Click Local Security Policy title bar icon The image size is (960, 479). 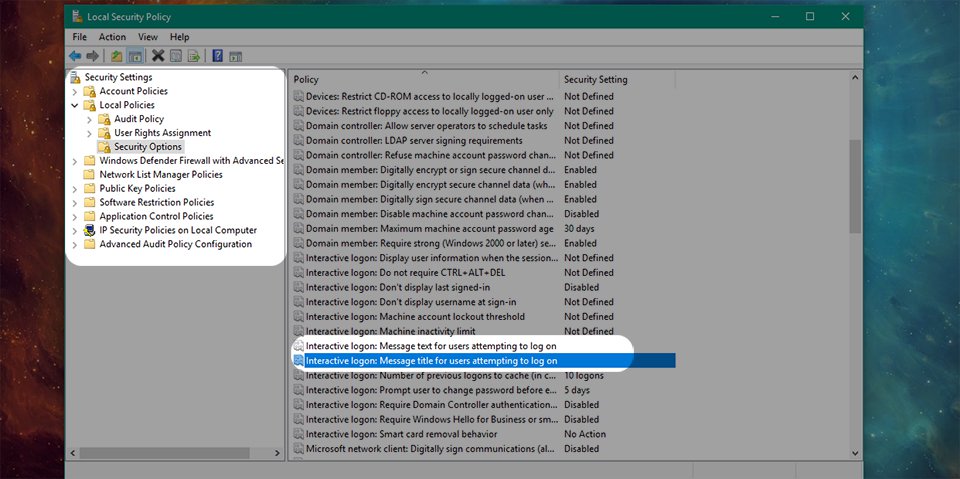point(77,17)
